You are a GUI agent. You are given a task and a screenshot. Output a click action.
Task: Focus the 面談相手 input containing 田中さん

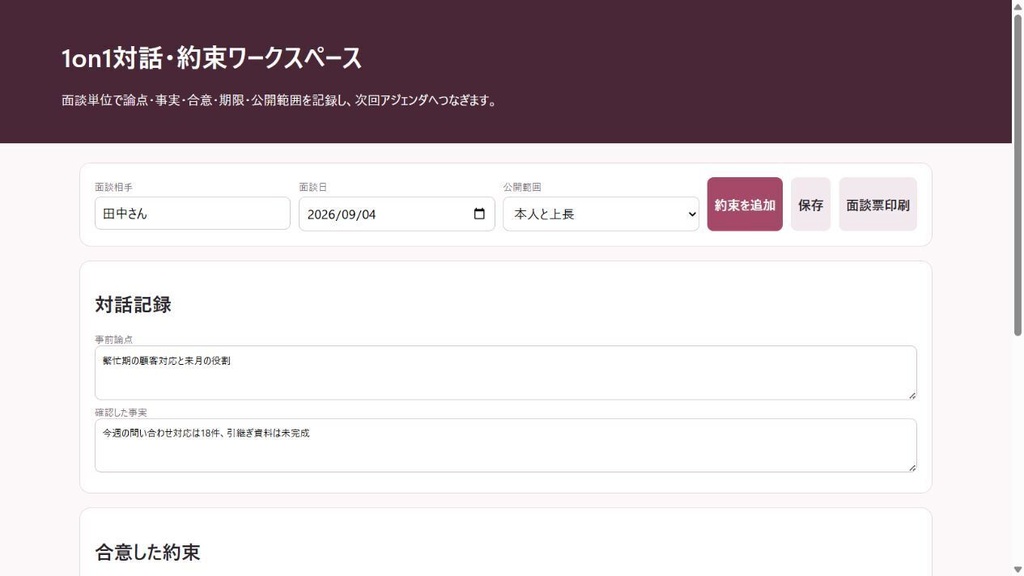tap(193, 214)
